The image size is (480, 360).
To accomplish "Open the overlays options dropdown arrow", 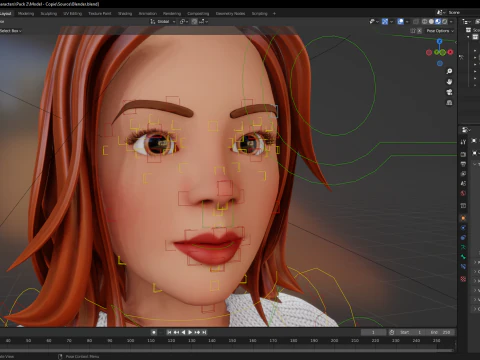I will [x=407, y=22].
